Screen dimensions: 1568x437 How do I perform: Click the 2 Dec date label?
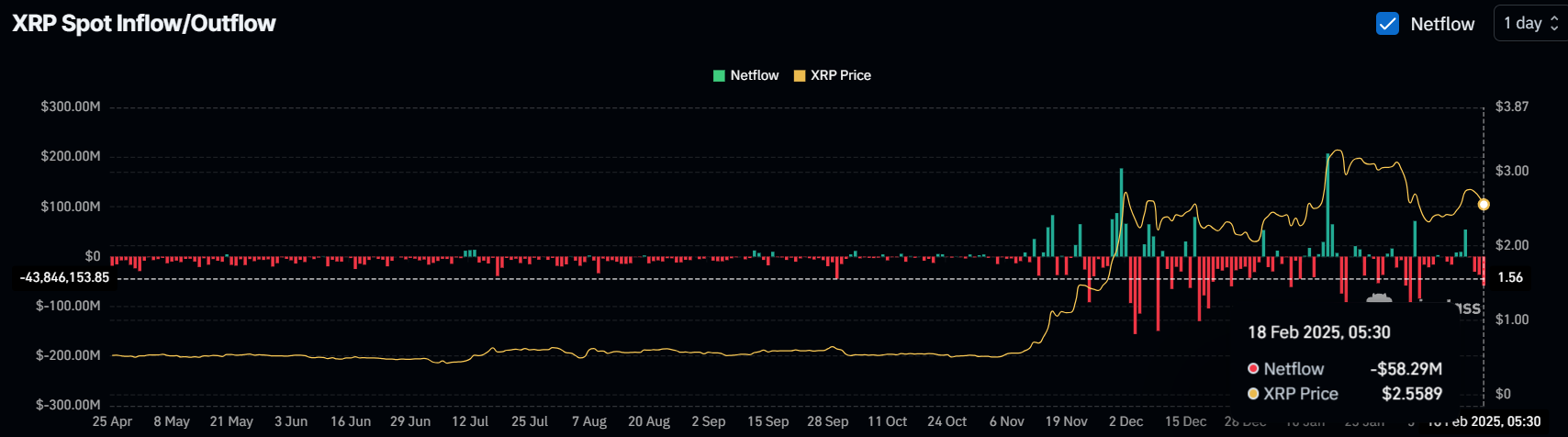tap(1126, 421)
